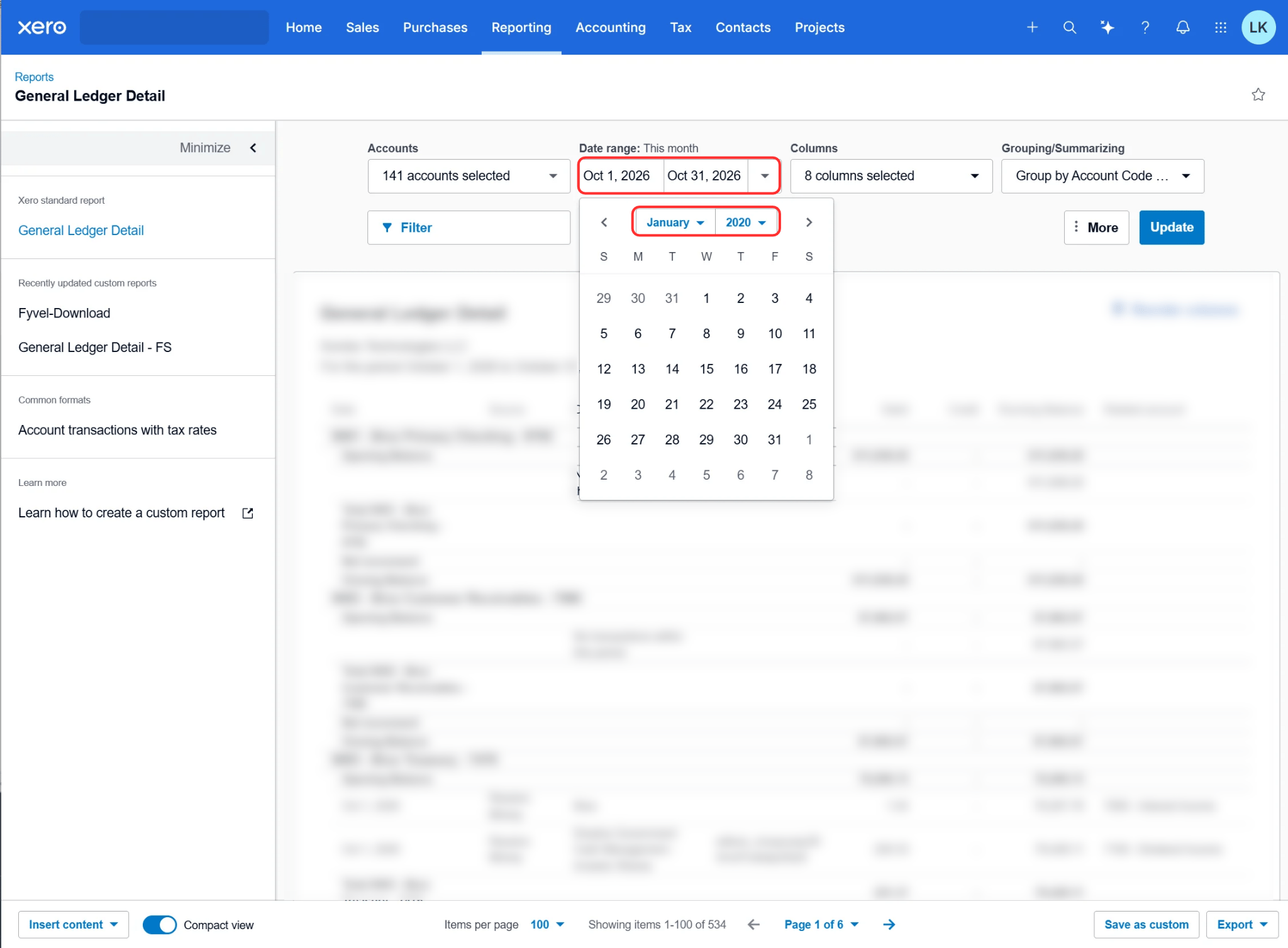Click the Oct 1, 2026 start date field
The height and width of the screenshot is (948, 1288).
(x=621, y=176)
